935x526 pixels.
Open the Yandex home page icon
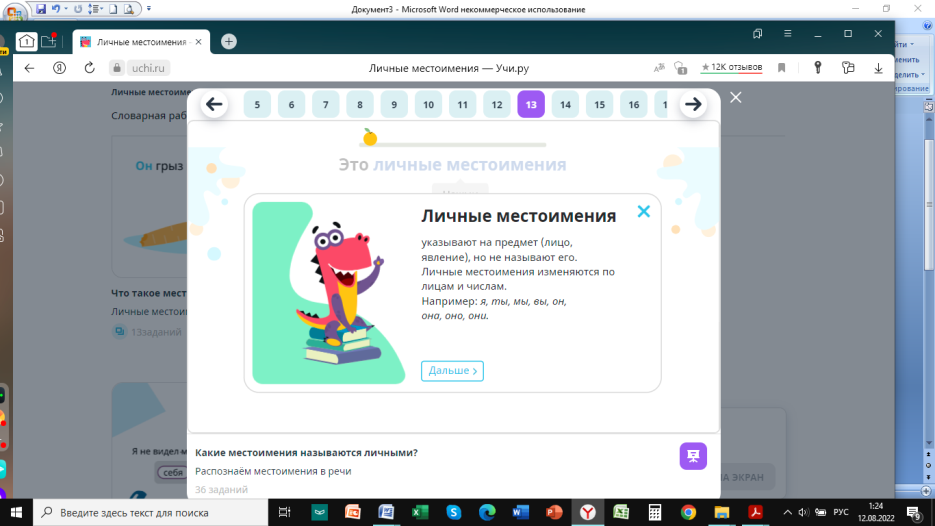tap(60, 68)
